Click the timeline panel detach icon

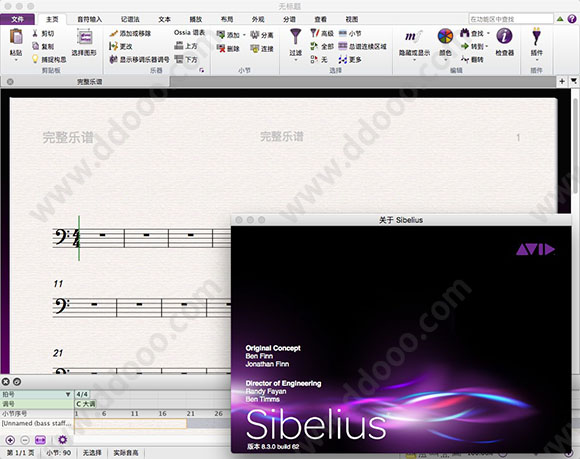(x=17, y=382)
